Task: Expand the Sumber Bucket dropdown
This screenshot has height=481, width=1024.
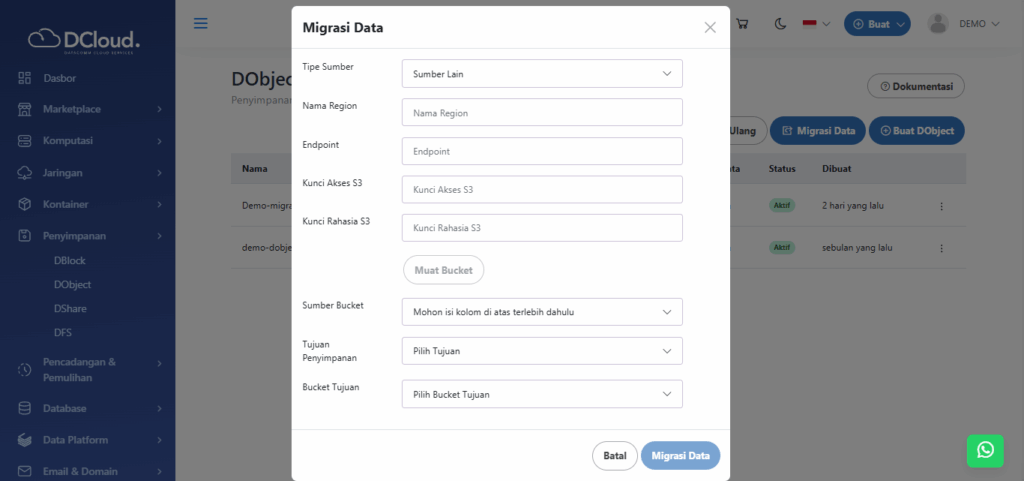Action: (x=541, y=312)
